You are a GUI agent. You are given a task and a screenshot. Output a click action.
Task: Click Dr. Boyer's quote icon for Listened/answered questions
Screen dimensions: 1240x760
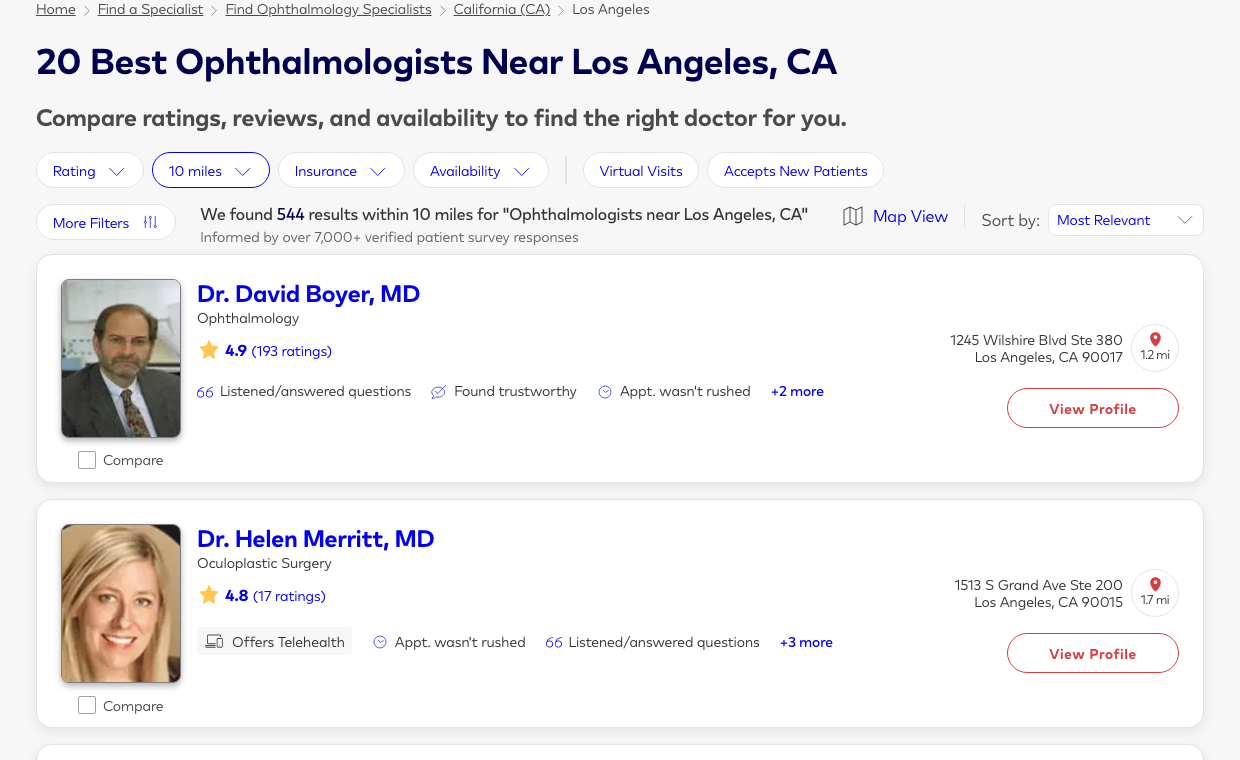205,392
